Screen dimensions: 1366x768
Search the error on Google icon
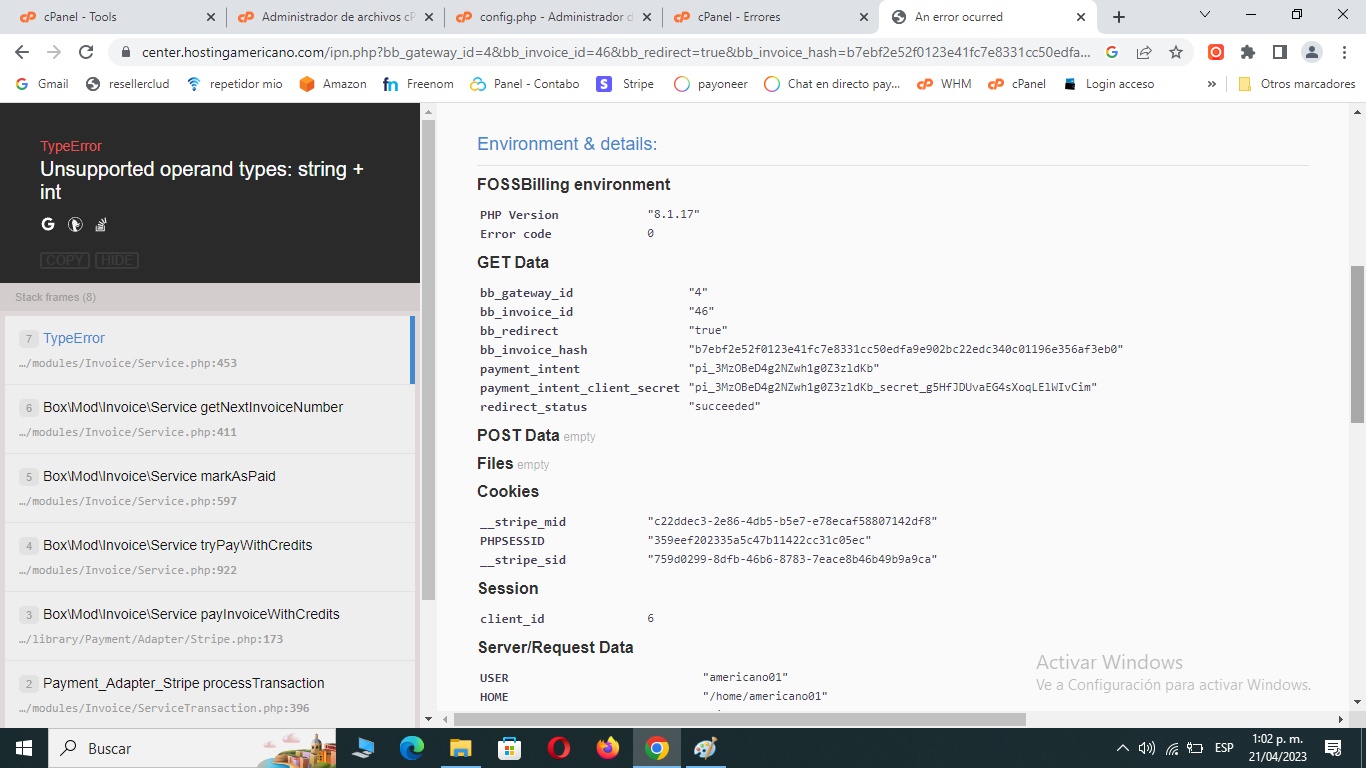point(47,224)
